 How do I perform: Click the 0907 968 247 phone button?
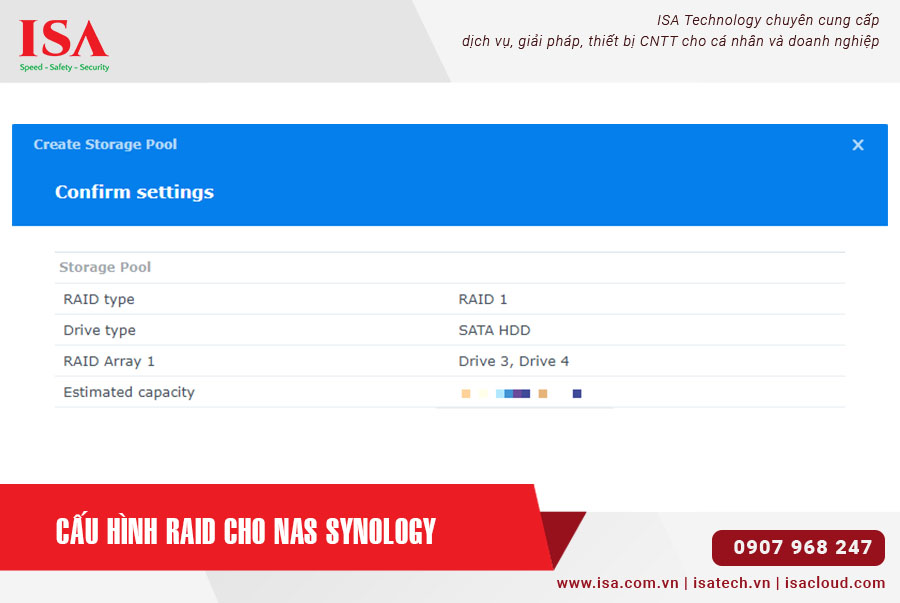pos(798,547)
